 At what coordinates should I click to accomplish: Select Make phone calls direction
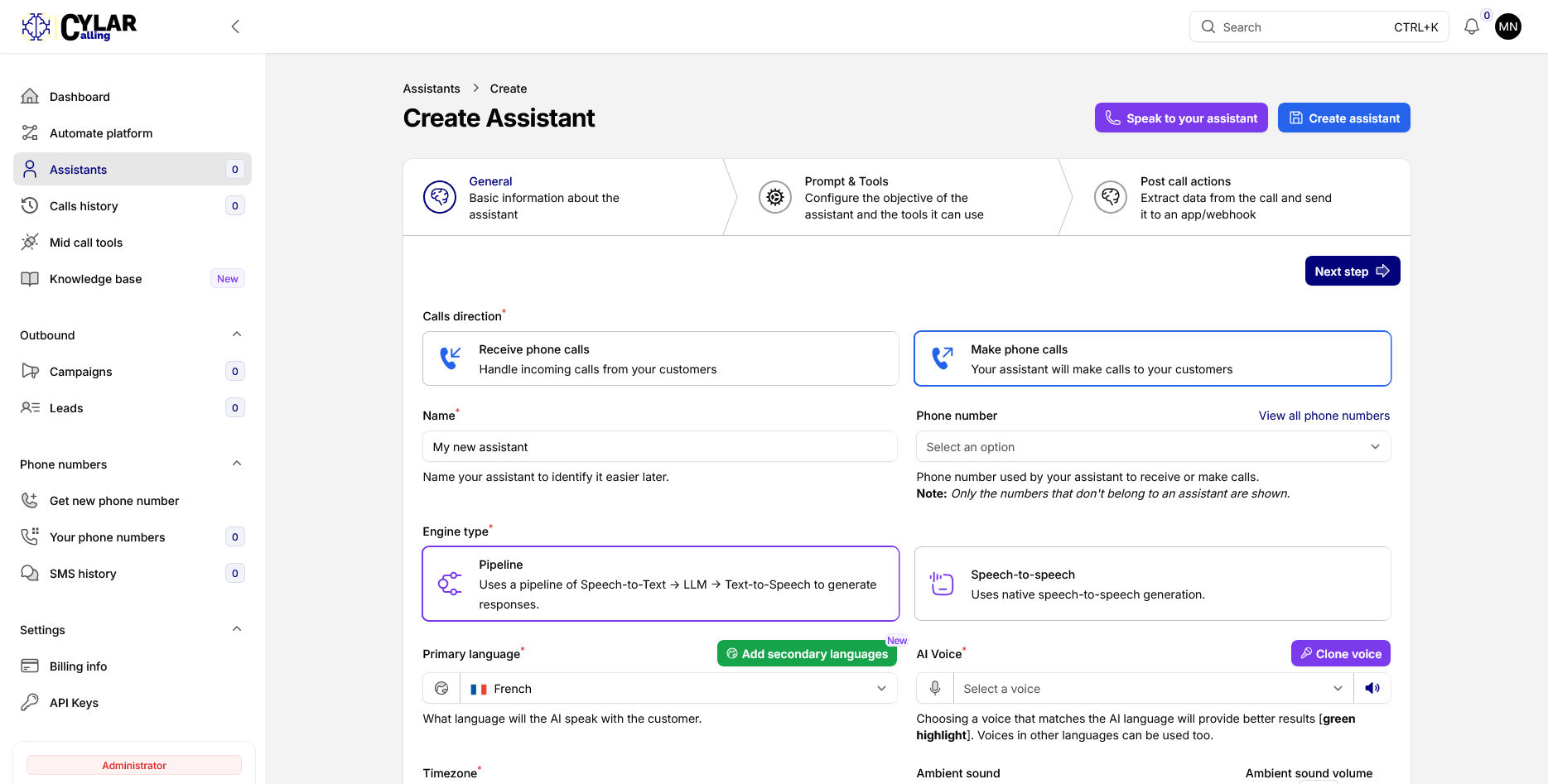pyautogui.click(x=1152, y=358)
